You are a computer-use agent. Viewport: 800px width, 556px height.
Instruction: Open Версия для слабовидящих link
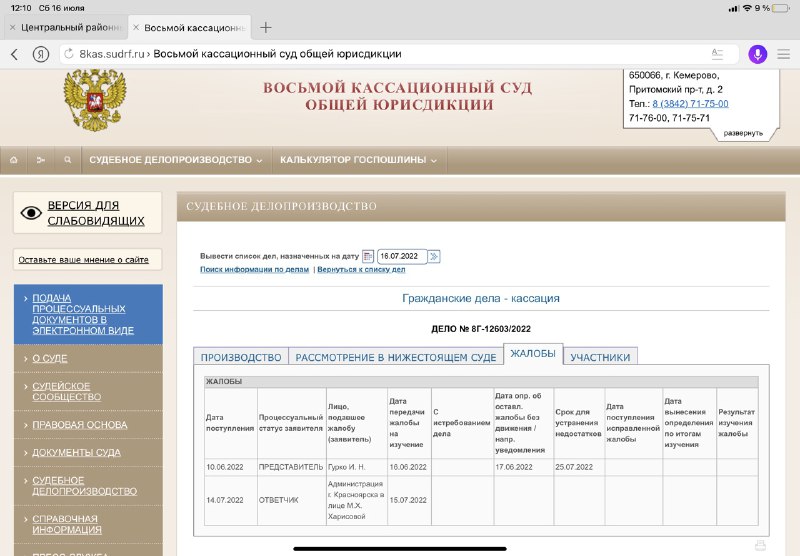(x=96, y=213)
